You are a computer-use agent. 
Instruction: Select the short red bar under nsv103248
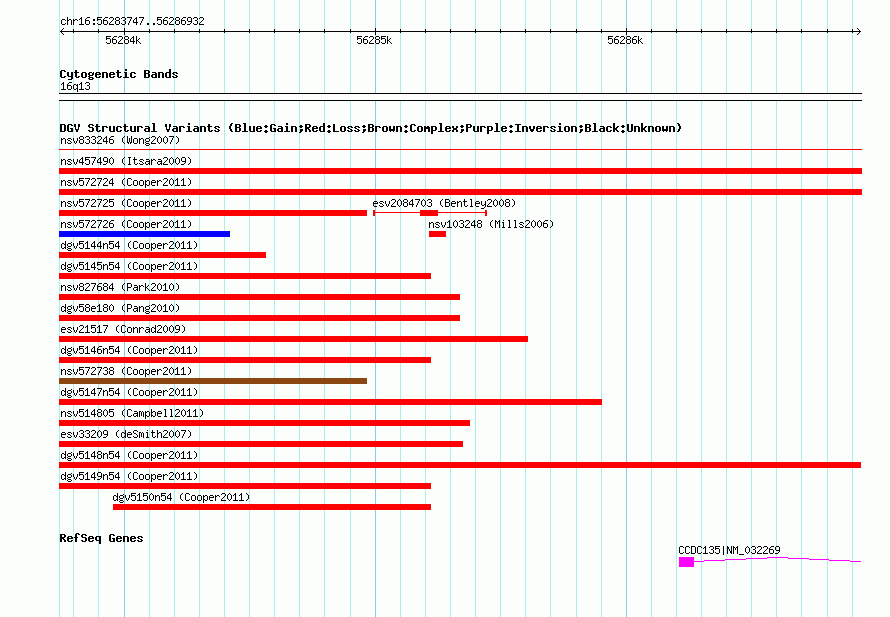pyautogui.click(x=437, y=234)
